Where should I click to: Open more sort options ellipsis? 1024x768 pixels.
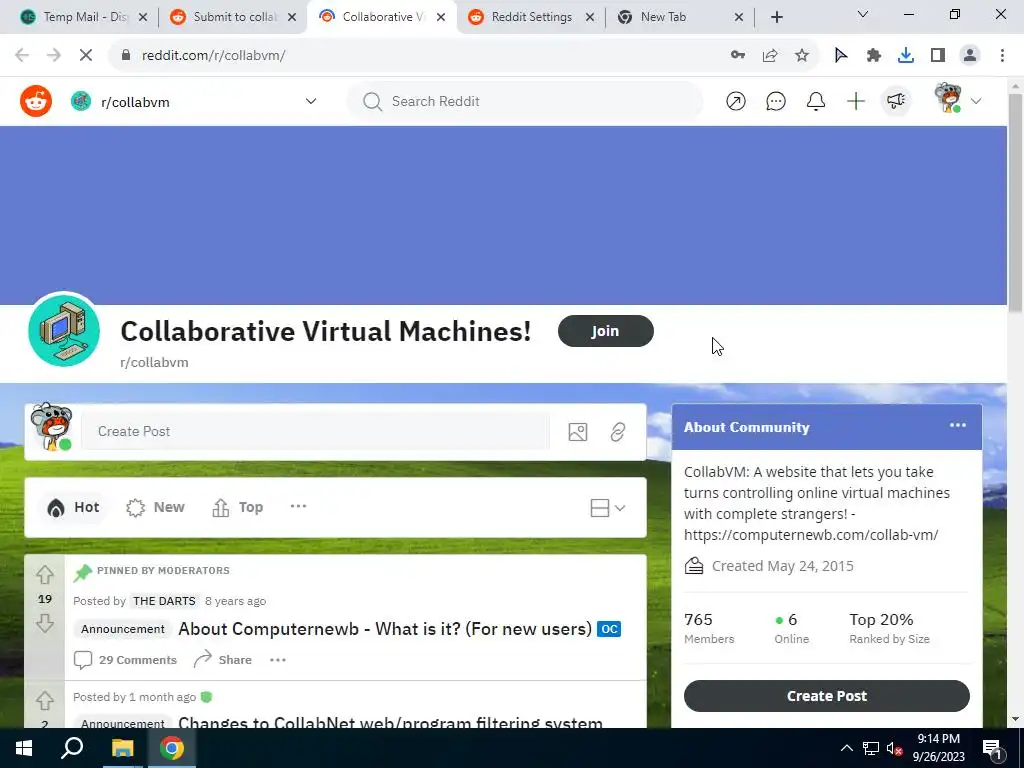point(298,506)
